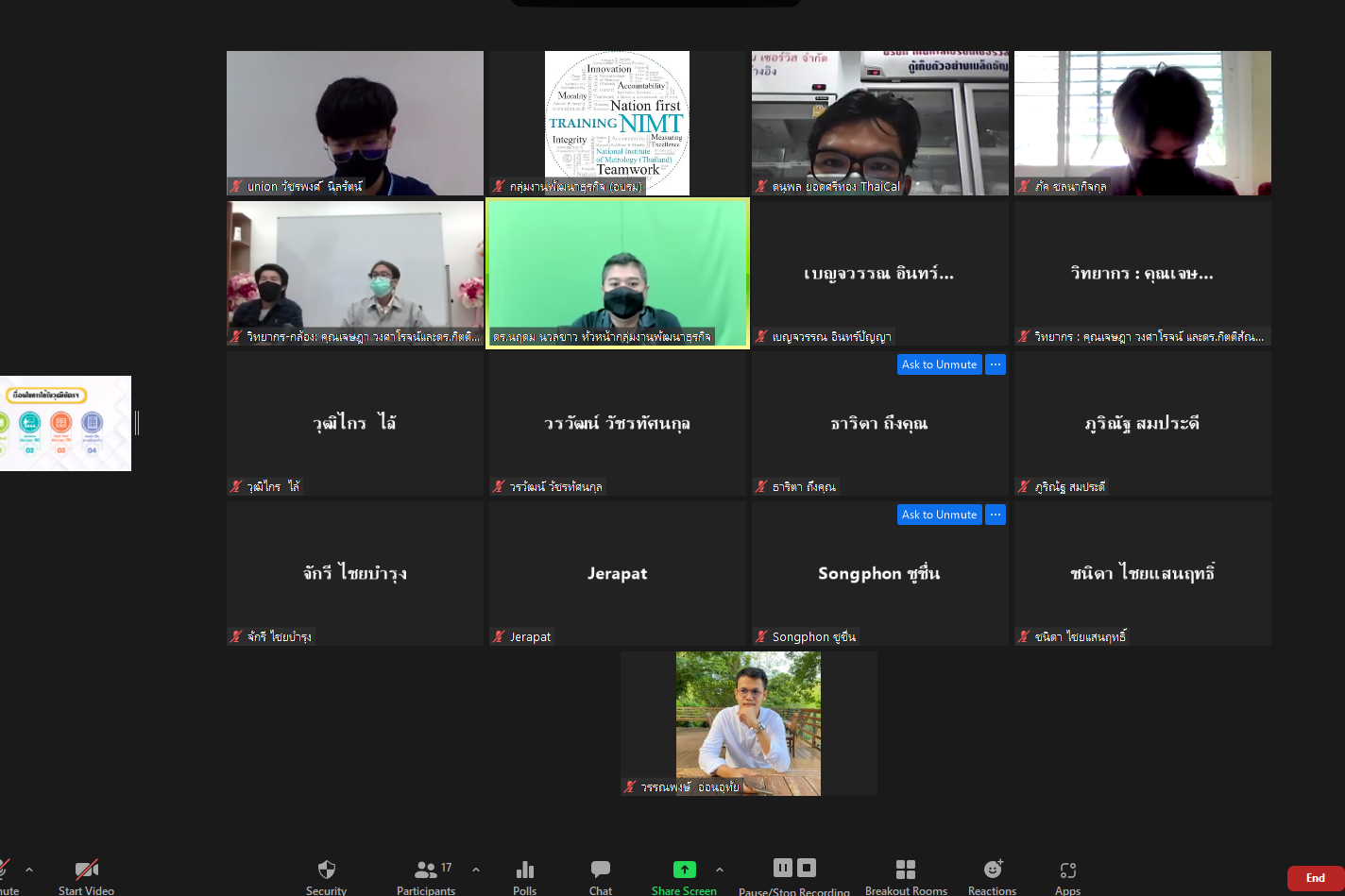Expand the arrow next to Participants
The image size is (1345, 896).
[476, 870]
